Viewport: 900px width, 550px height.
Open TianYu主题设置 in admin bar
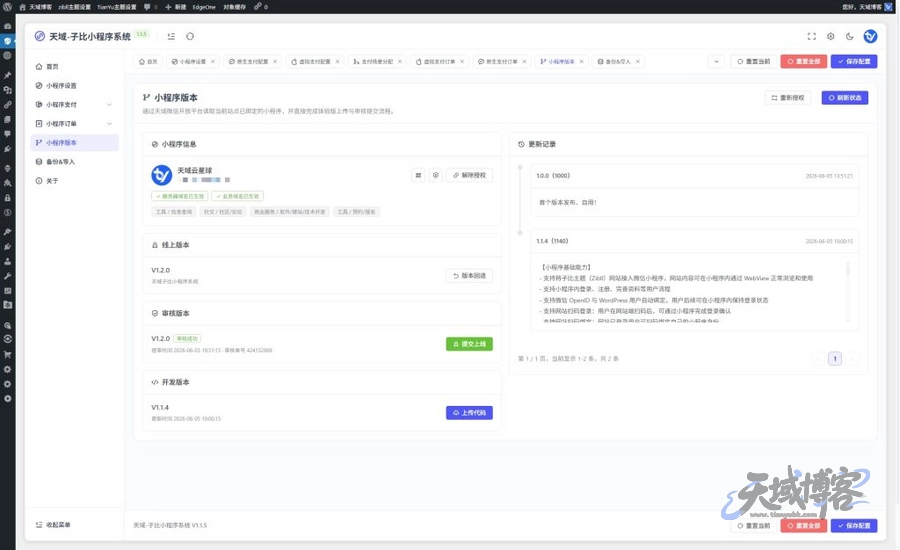117,7
